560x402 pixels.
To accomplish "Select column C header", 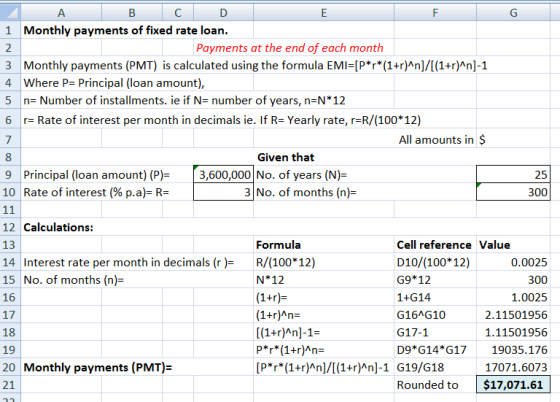I will tap(178, 13).
